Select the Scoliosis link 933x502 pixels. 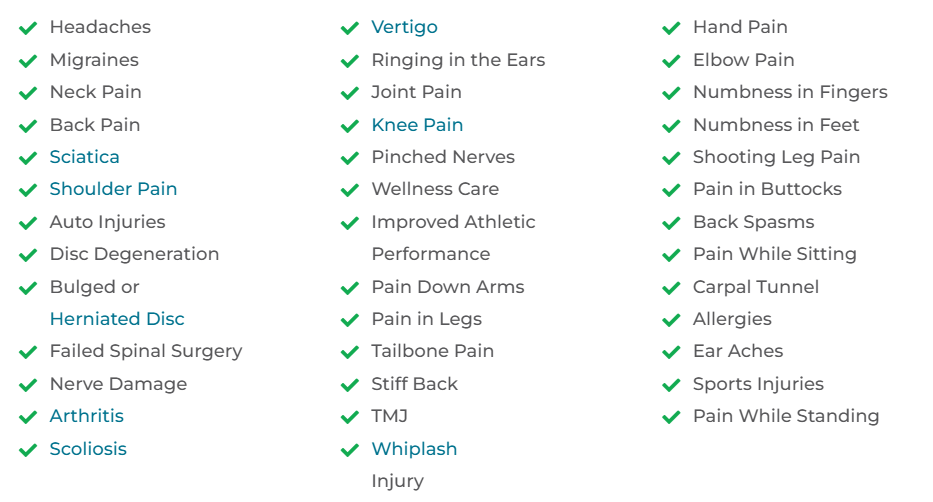coord(88,449)
